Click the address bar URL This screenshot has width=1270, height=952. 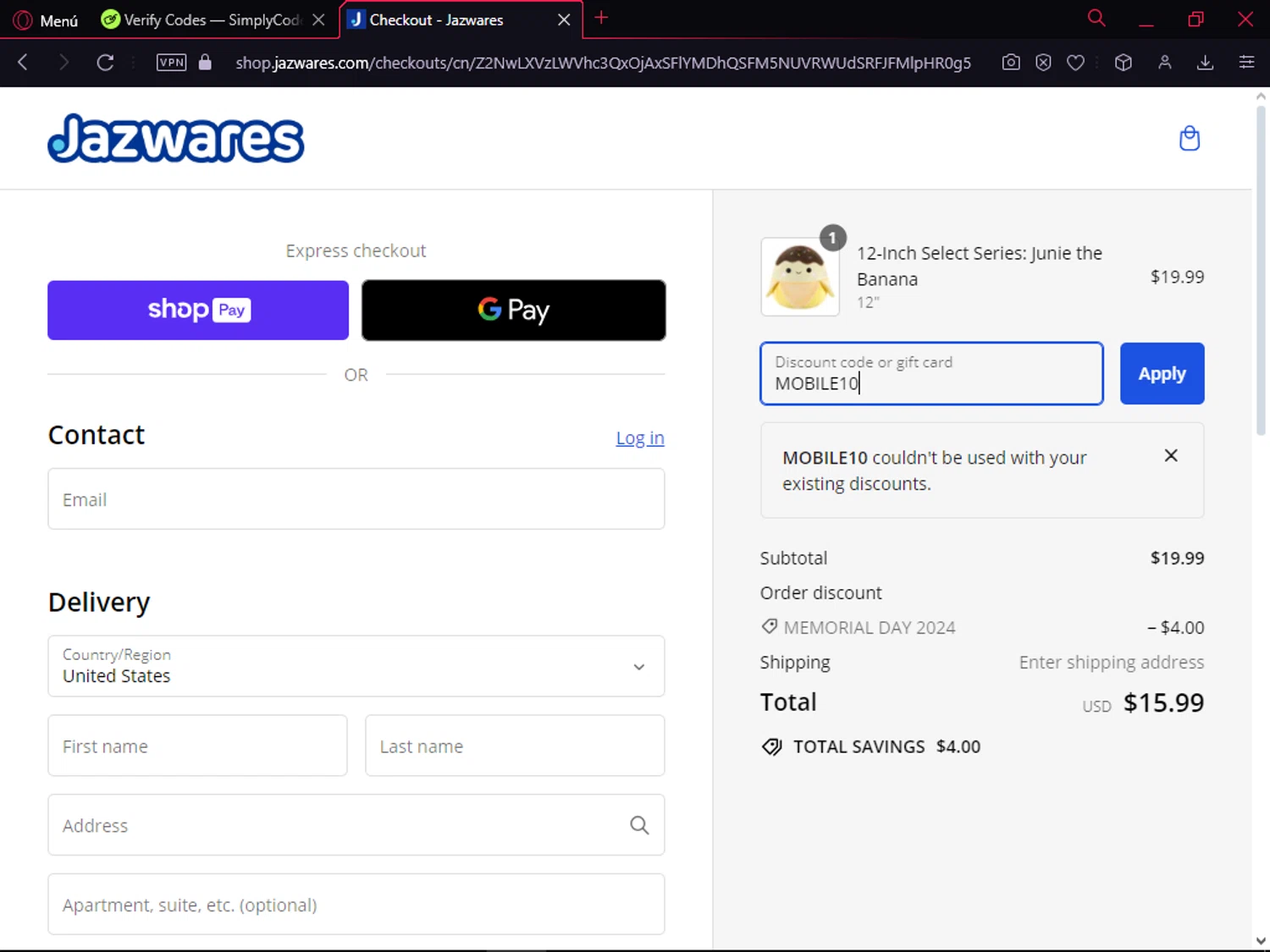coord(603,63)
